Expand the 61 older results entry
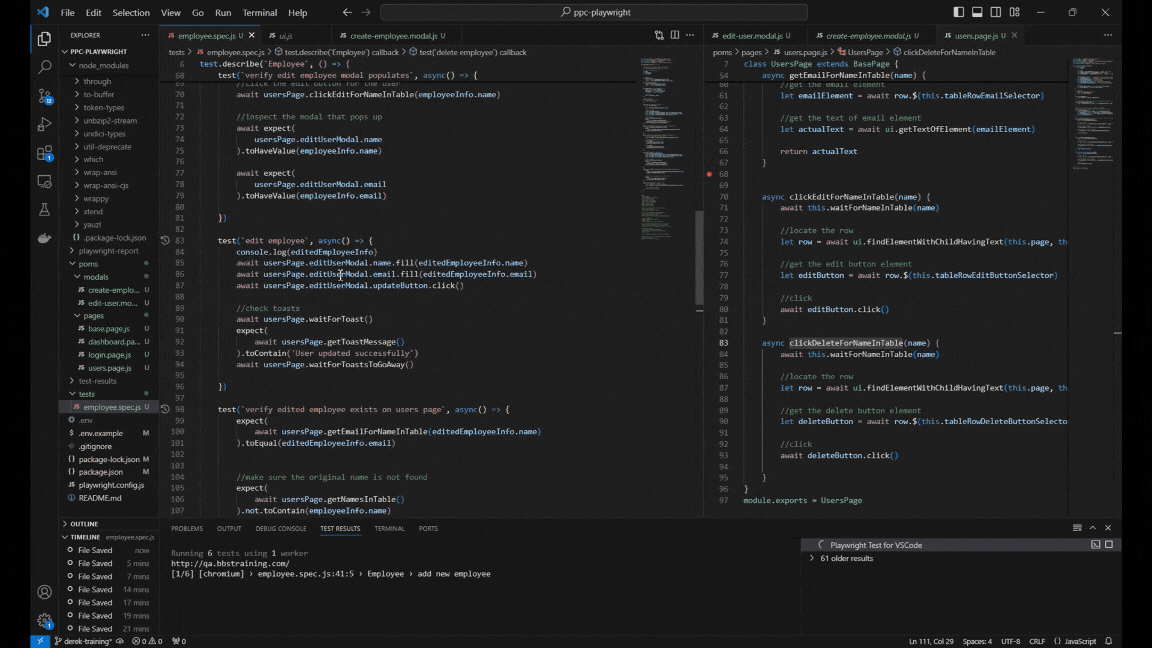The width and height of the screenshot is (1152, 648). 846,558
